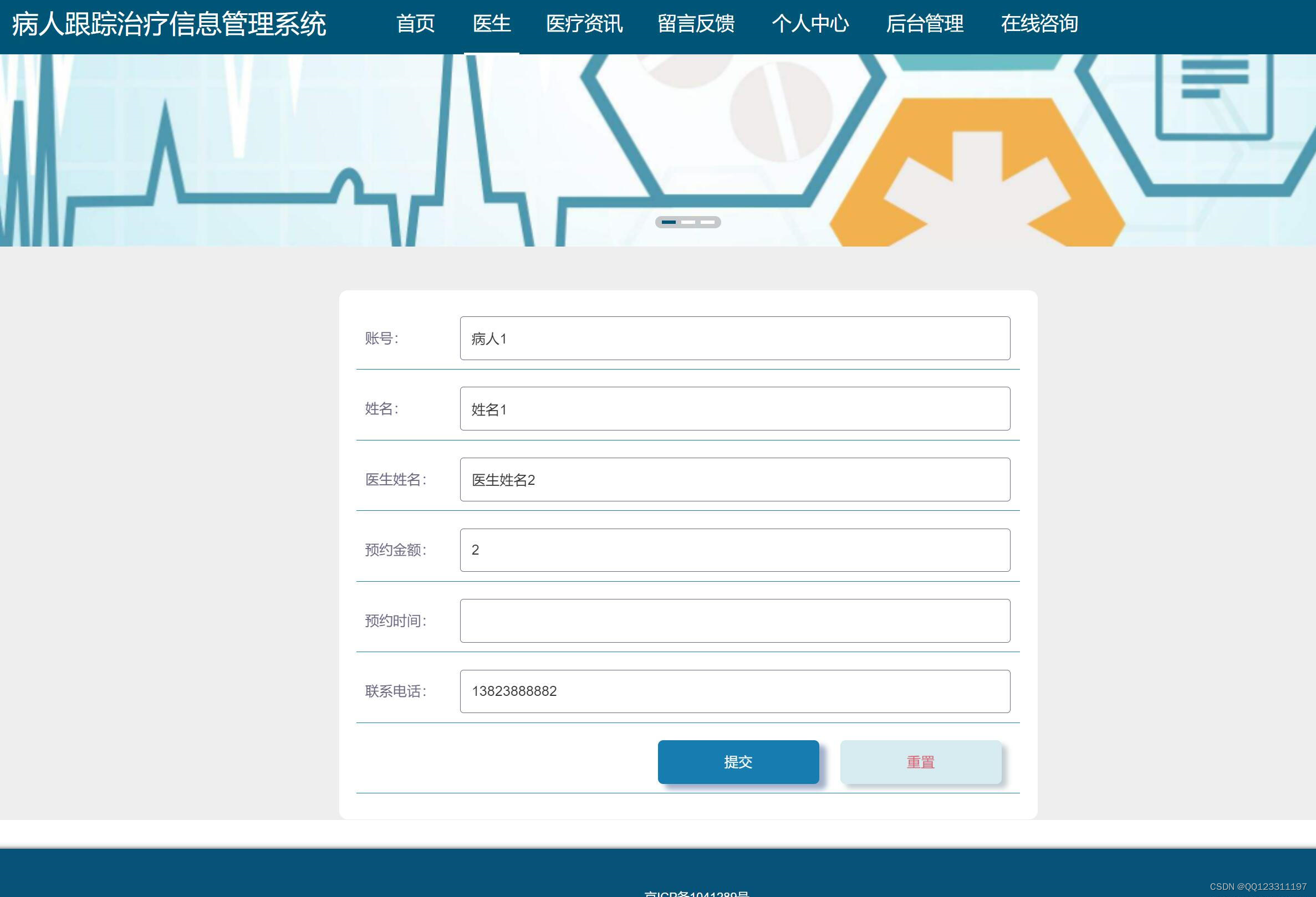Click the 重置 reset button
This screenshot has height=897, width=1316.
(920, 762)
